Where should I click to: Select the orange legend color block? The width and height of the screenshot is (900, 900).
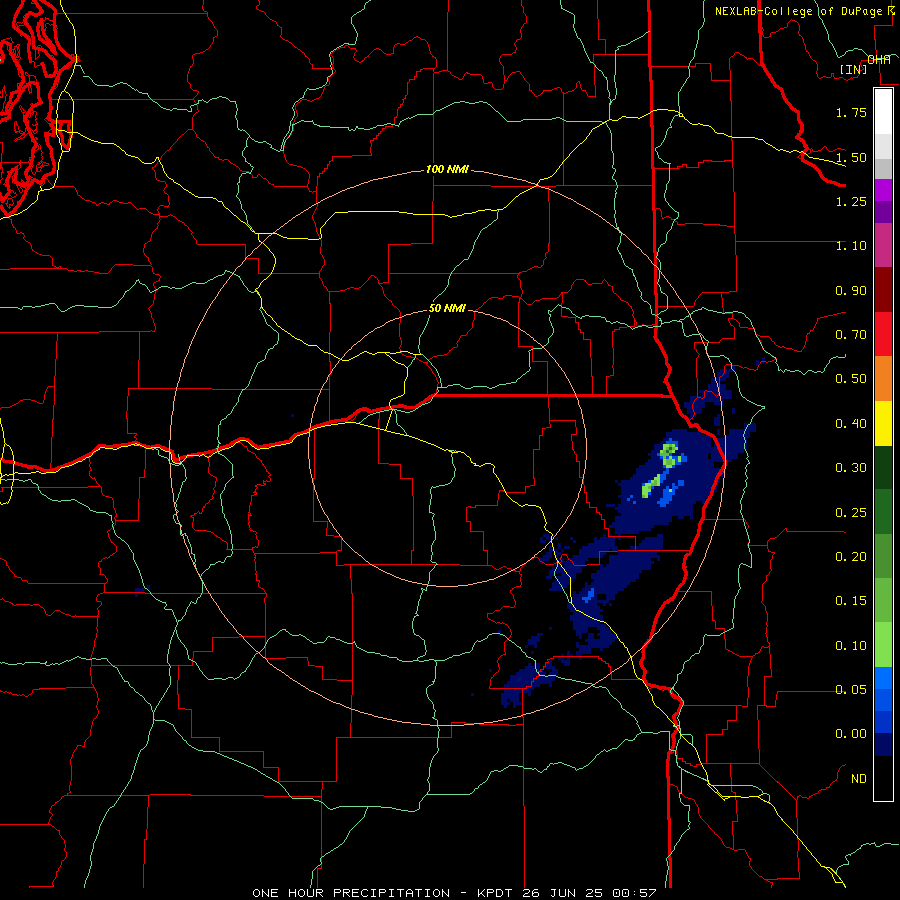click(x=883, y=378)
